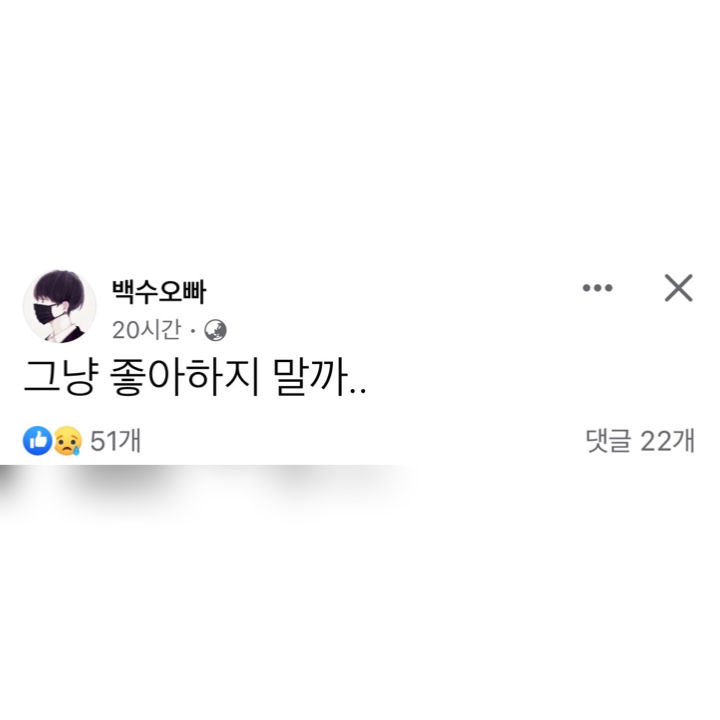Click the word 그냥 in the post
The image size is (720, 720).
(61, 378)
